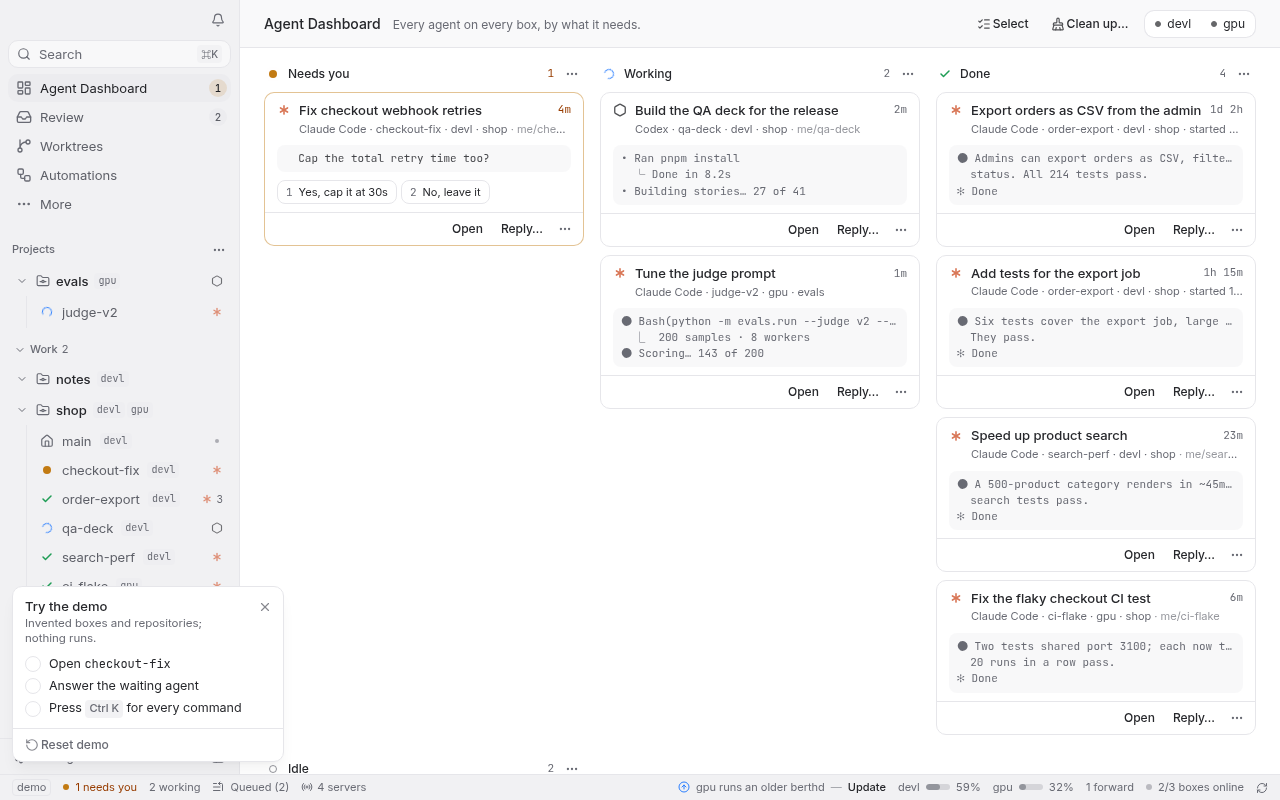
Task: Check the Answer the waiting agent step
Action: [33, 686]
